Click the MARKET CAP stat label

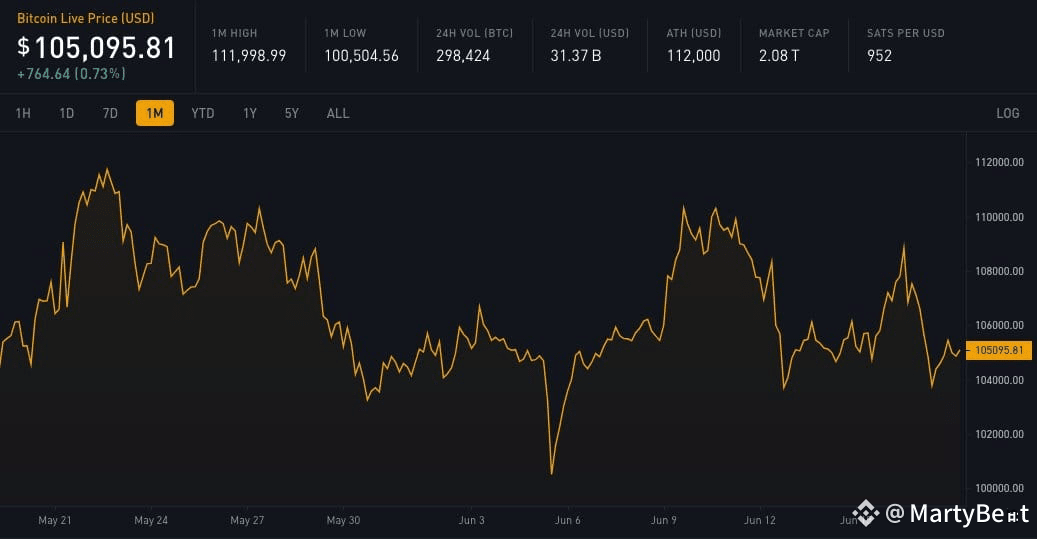point(794,33)
